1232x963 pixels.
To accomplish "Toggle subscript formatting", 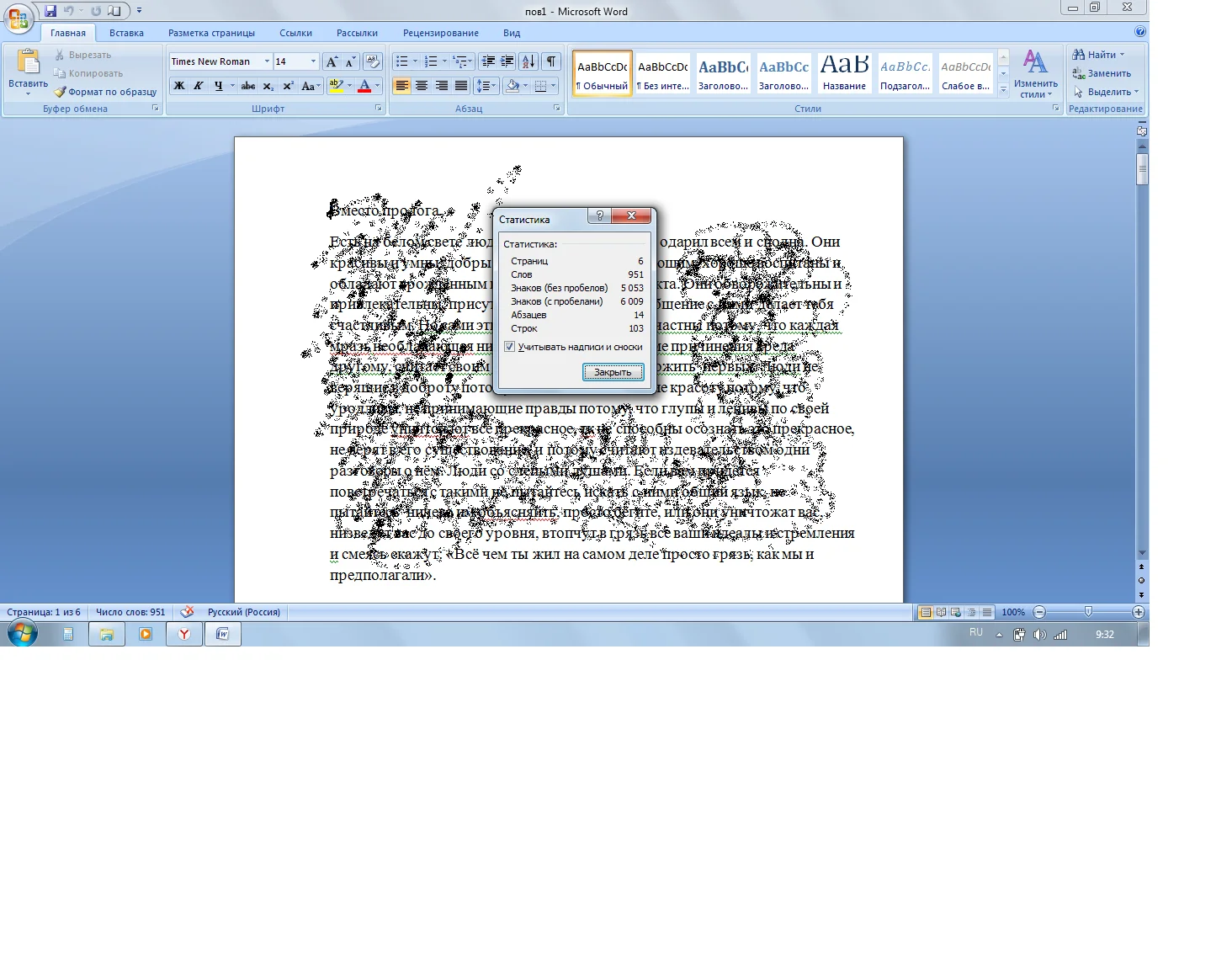I will point(268,86).
